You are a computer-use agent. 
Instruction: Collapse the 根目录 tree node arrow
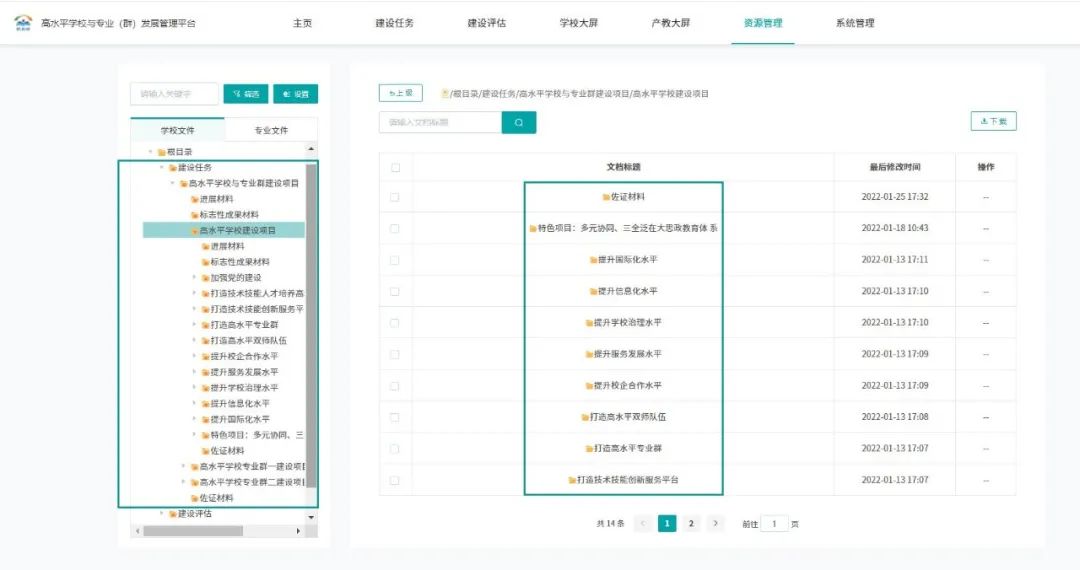pyautogui.click(x=151, y=151)
